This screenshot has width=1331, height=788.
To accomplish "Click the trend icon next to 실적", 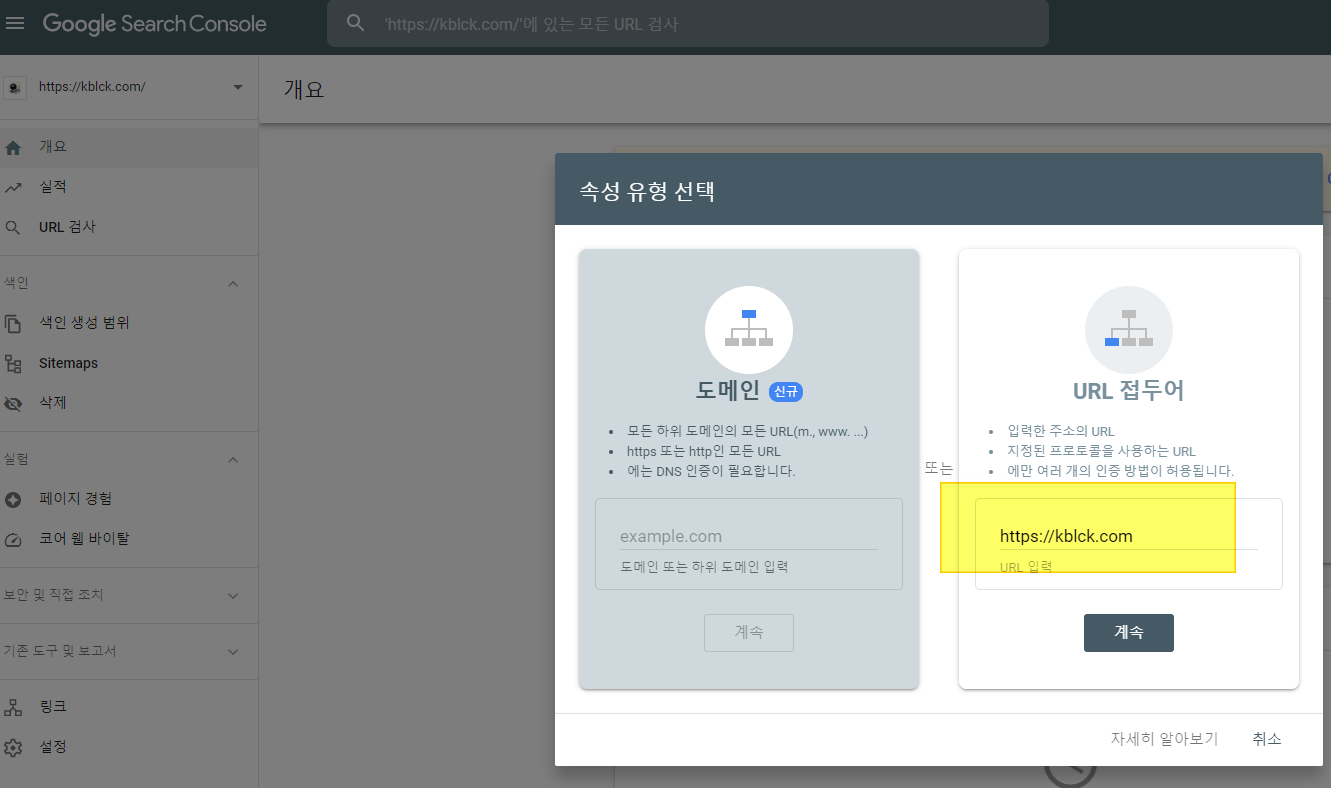I will point(13,187).
